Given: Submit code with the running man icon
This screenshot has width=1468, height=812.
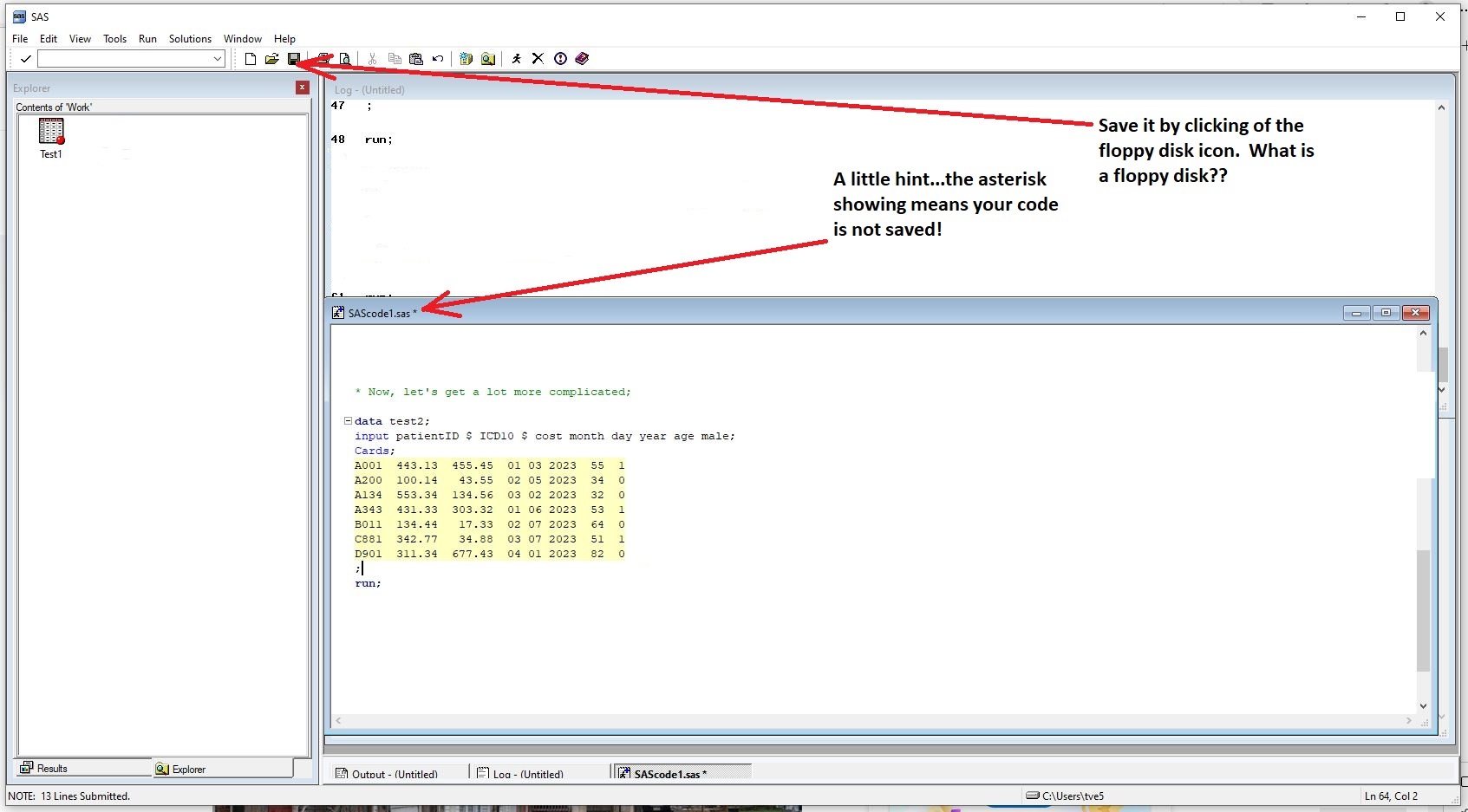Looking at the screenshot, I should [x=517, y=59].
